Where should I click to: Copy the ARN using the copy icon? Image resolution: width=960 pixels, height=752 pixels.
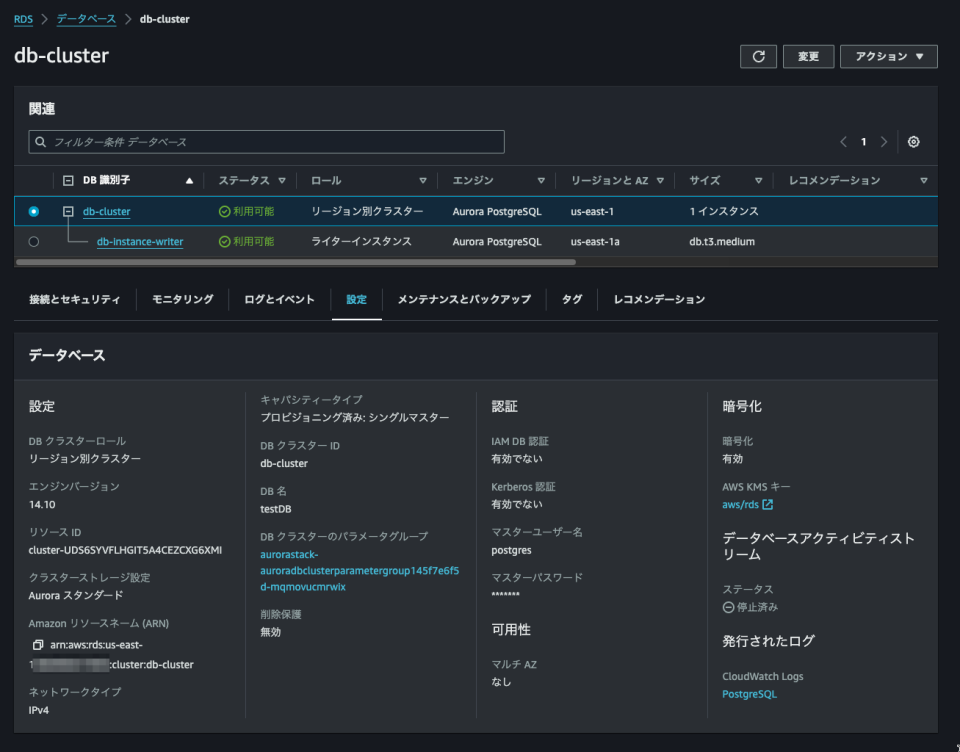pyautogui.click(x=38, y=646)
